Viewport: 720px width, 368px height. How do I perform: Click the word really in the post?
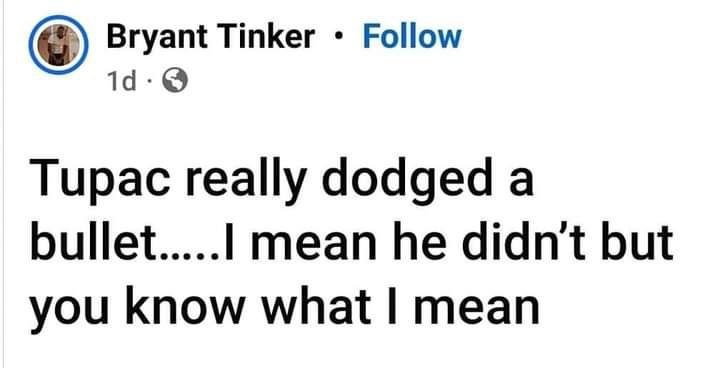[250, 180]
